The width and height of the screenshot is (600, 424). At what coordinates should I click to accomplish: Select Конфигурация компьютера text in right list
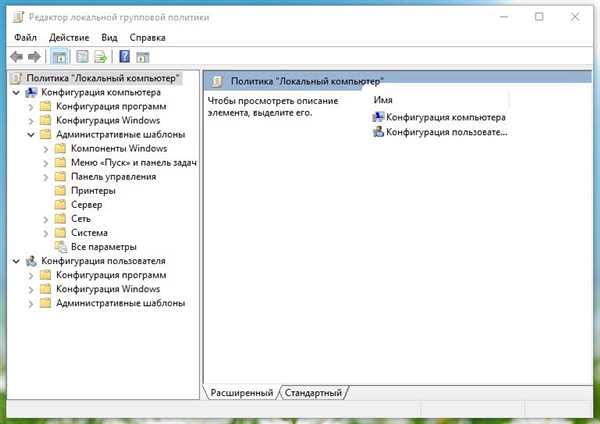[446, 117]
